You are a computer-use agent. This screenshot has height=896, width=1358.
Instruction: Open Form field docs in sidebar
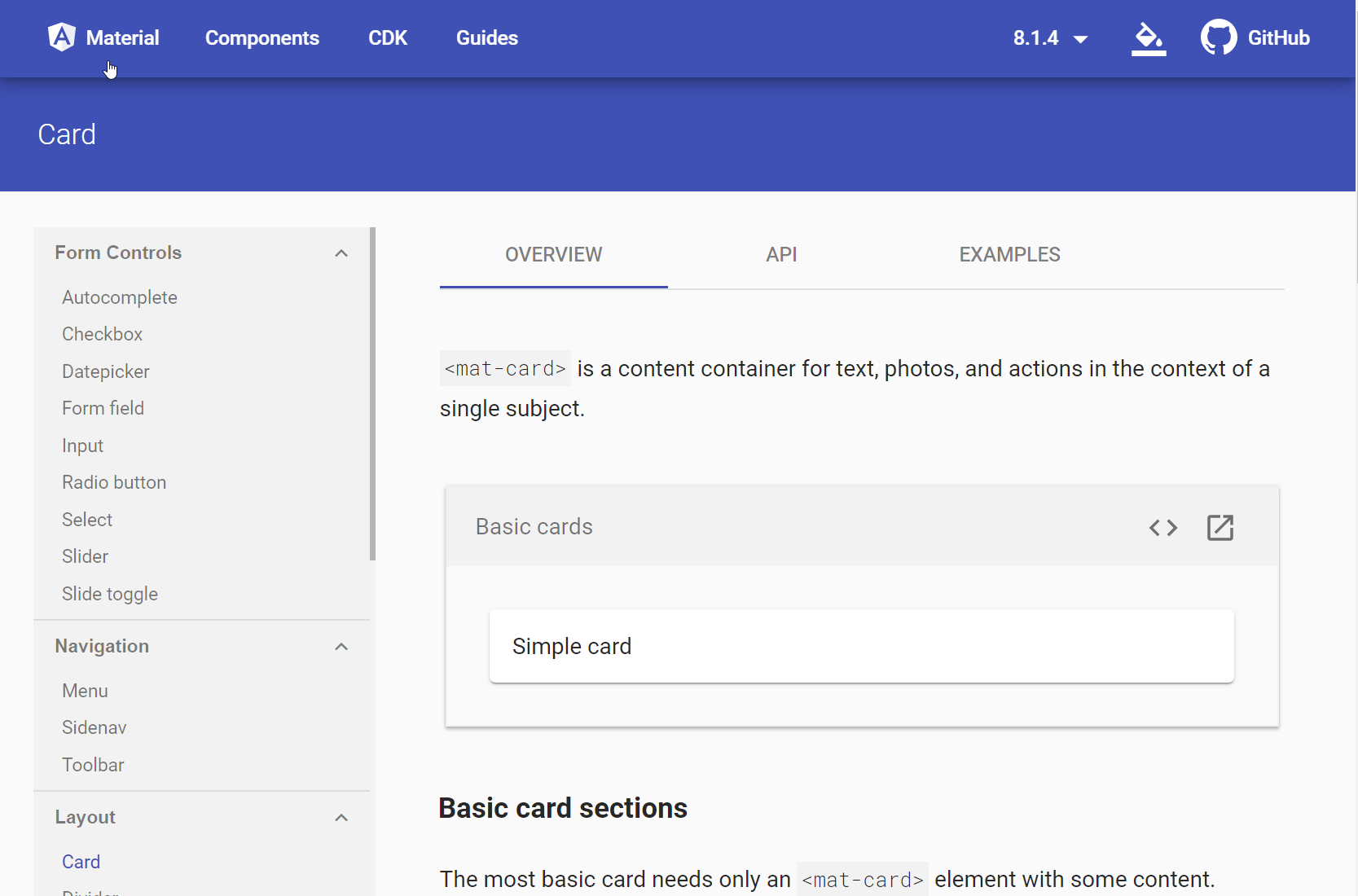(x=103, y=408)
